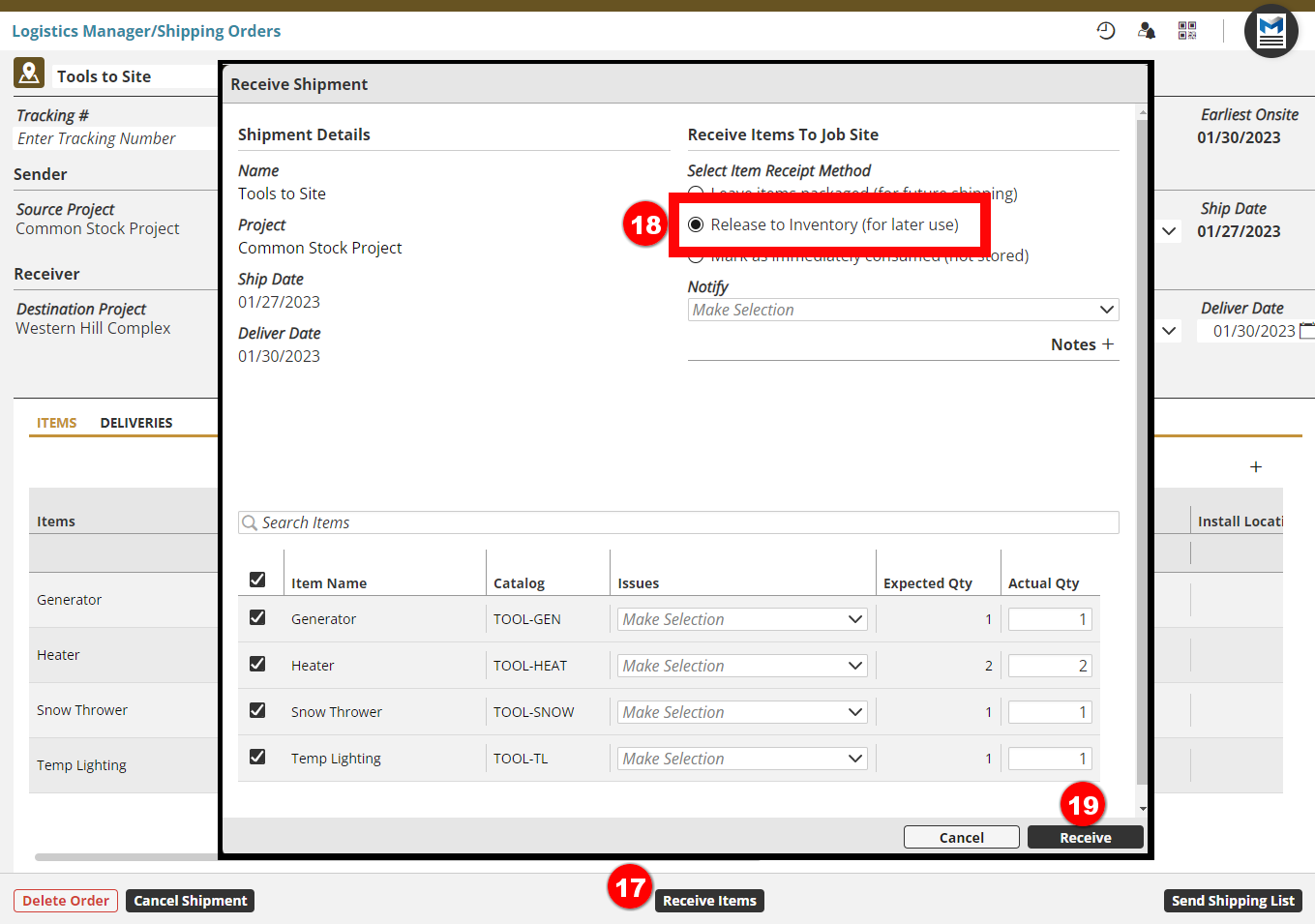Uncheck the Snow Thrower item checkbox

click(257, 710)
